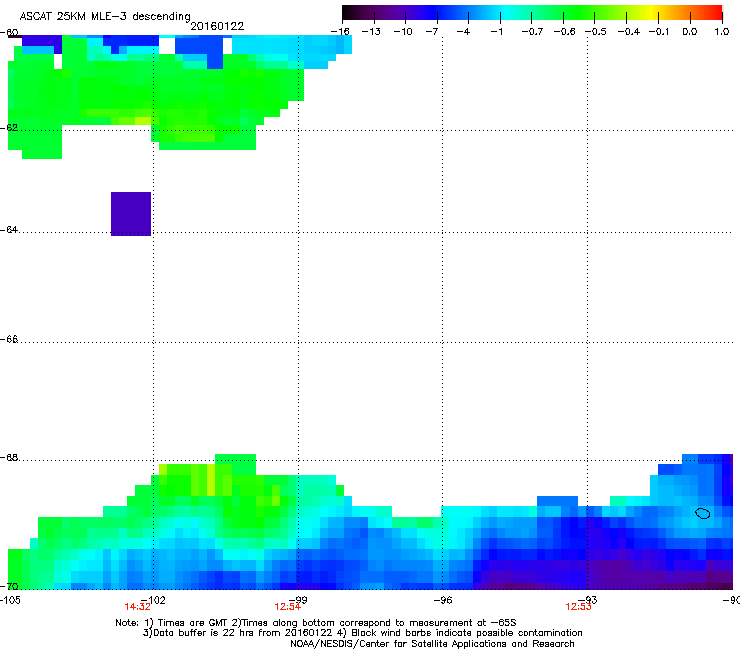Click the small black contour circle in the map
The image size is (740, 650).
[x=703, y=513]
